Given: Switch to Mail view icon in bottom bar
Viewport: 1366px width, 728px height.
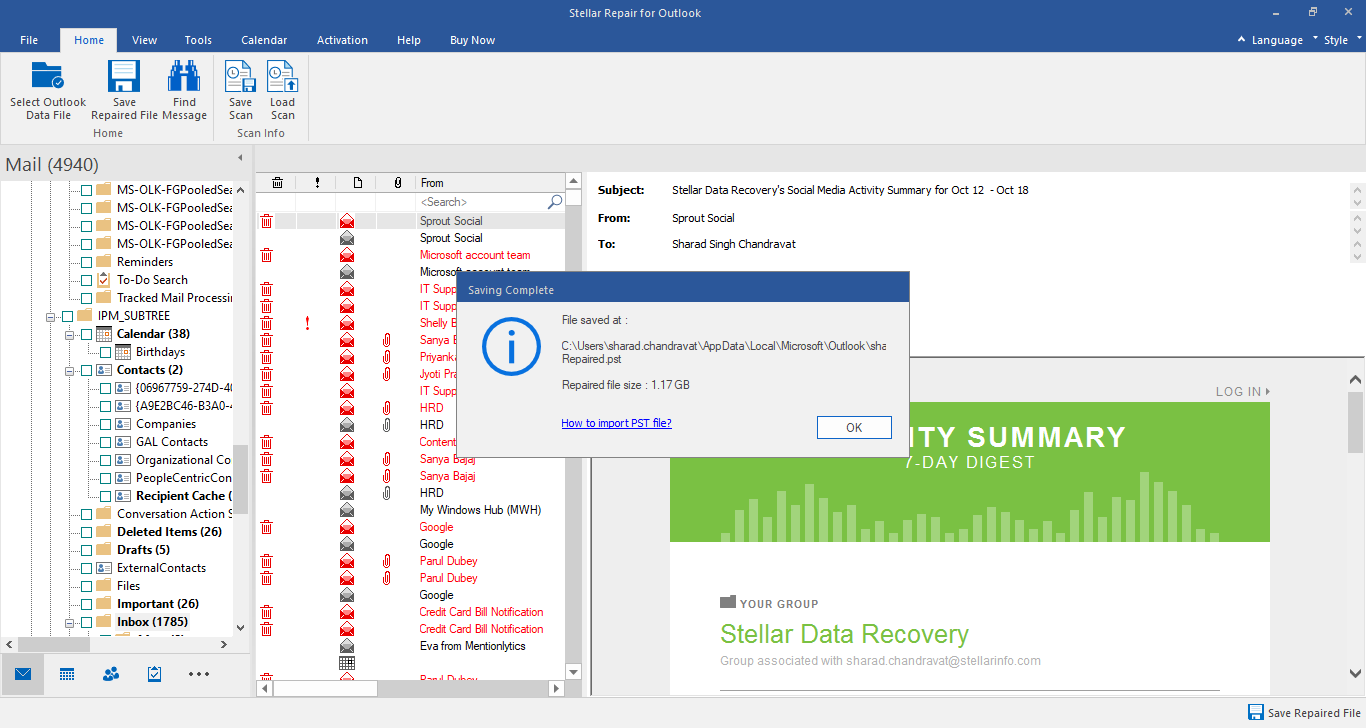Looking at the screenshot, I should 23,674.
